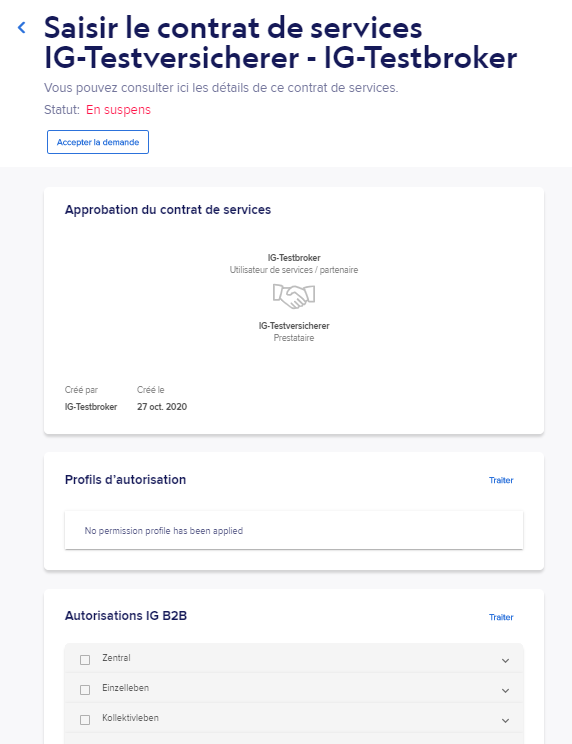Click the IG-Testversicherer Prestataire name
Screen dimensions: 572x744
[294, 326]
